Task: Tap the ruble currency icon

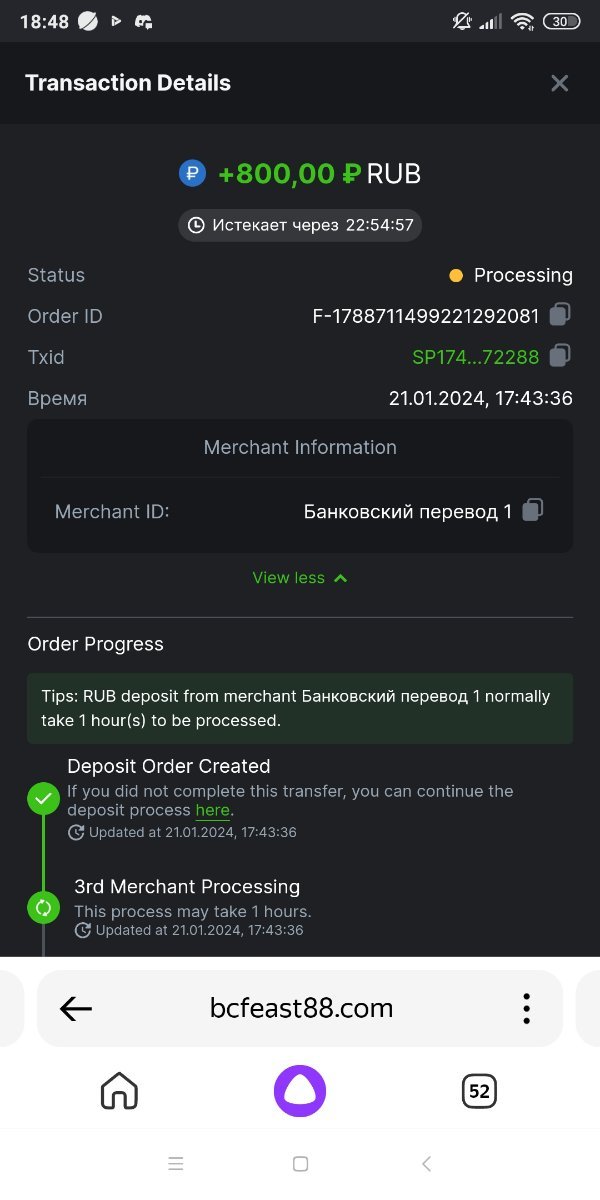Action: (x=192, y=173)
